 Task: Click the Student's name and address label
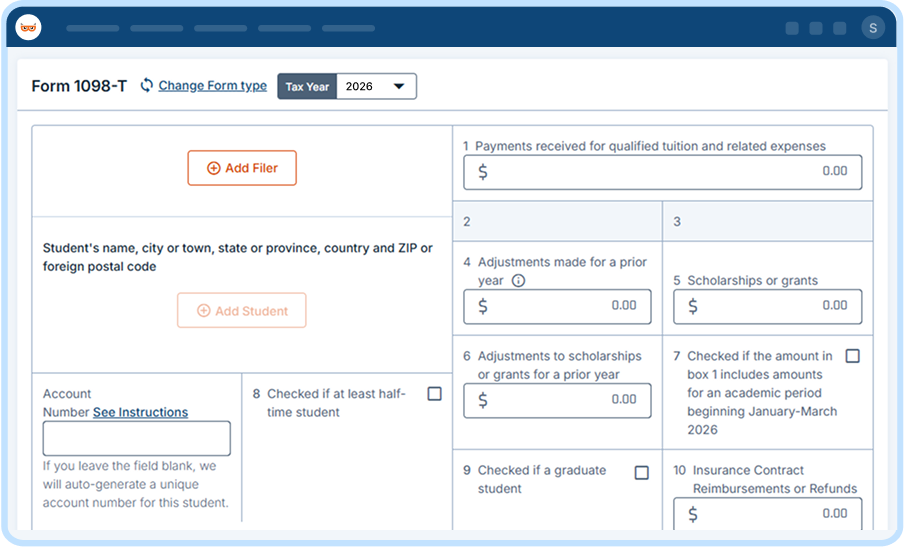(x=238, y=257)
